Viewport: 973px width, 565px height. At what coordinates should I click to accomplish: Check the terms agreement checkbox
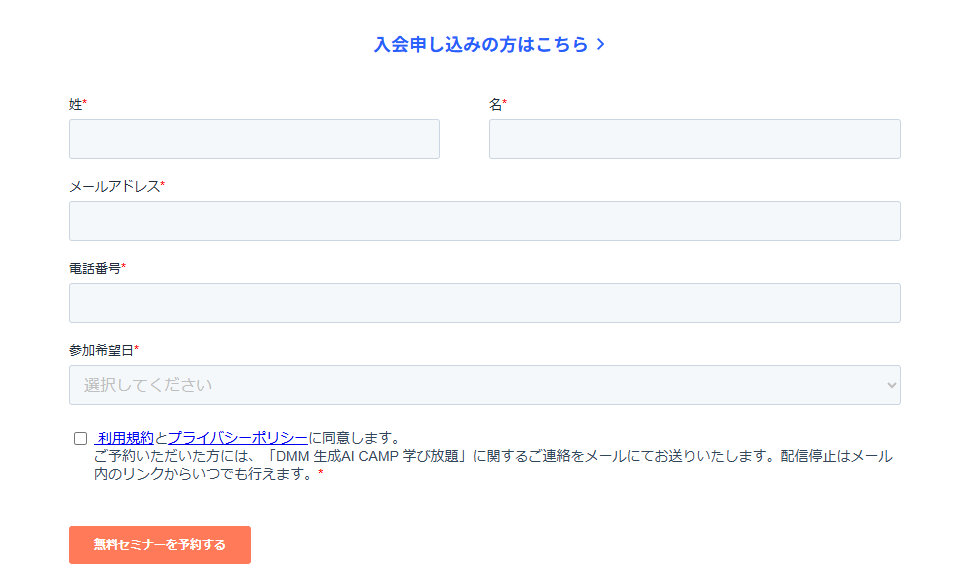pos(81,438)
